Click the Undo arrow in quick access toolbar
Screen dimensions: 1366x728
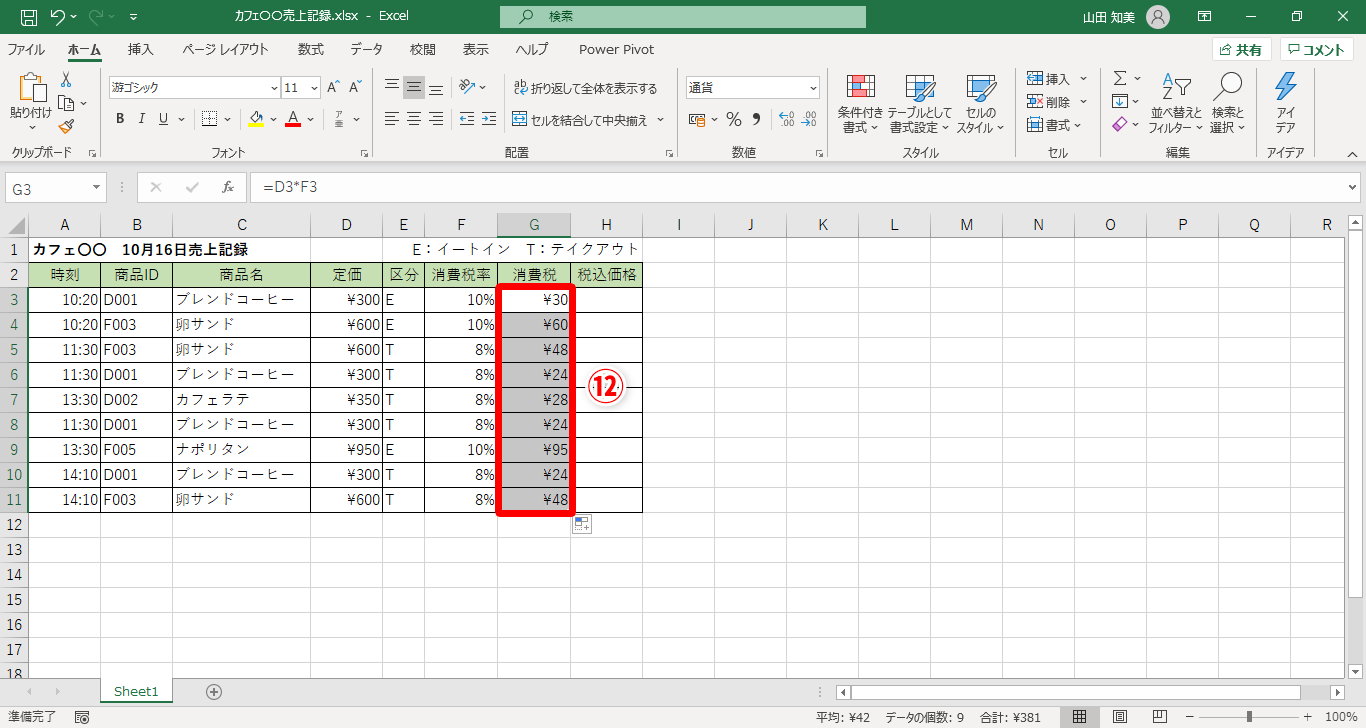[57, 17]
